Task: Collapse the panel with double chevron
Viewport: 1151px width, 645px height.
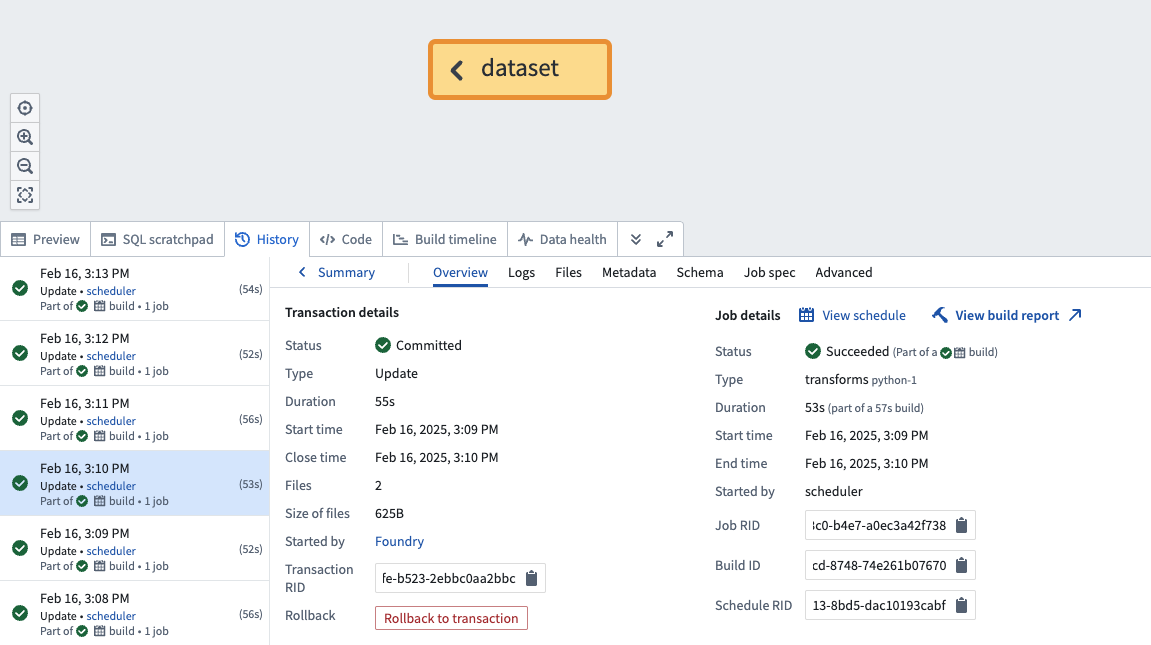Action: pos(636,239)
